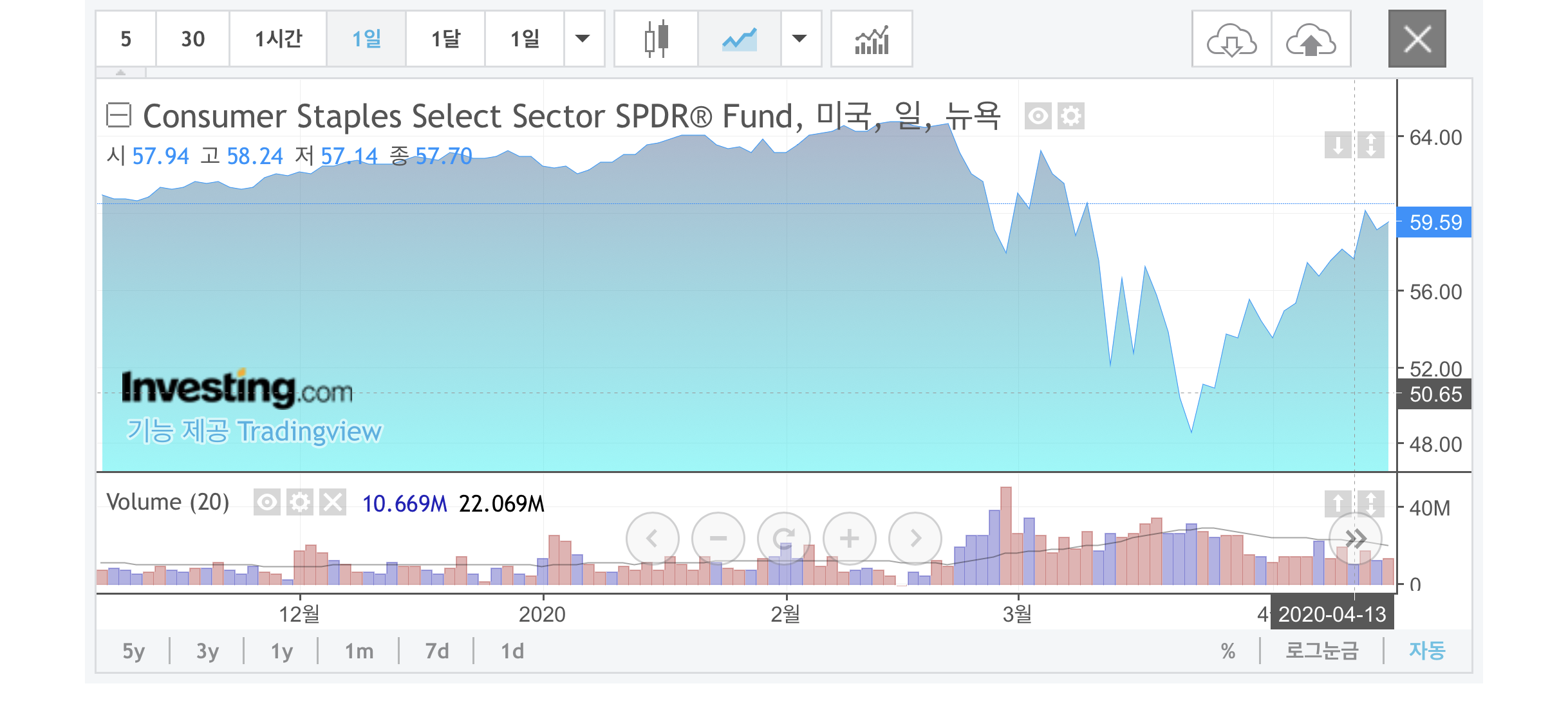Toggle visibility eye of Volume indicator
Viewport: 1568px width, 724px height.
tap(266, 502)
